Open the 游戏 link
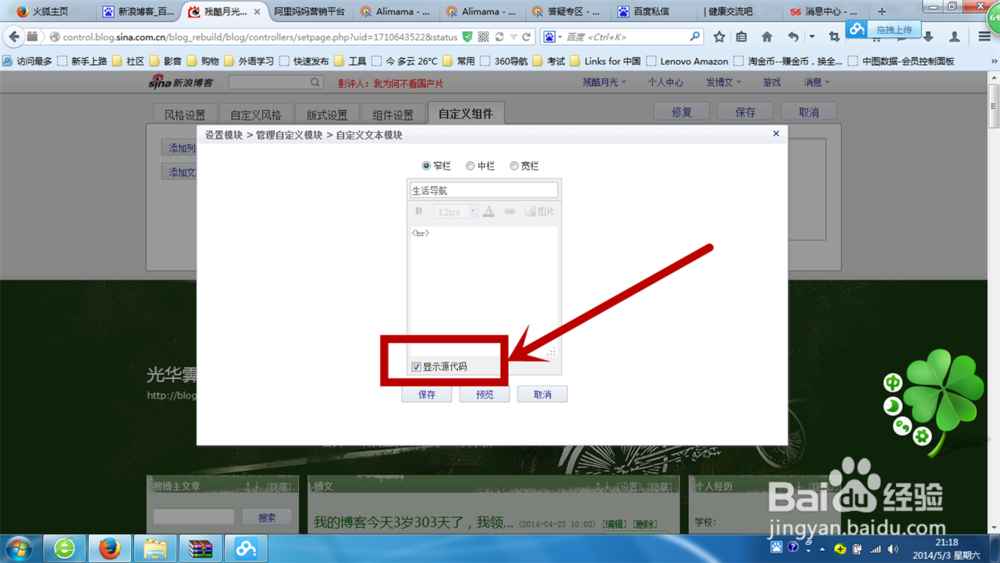 (772, 82)
